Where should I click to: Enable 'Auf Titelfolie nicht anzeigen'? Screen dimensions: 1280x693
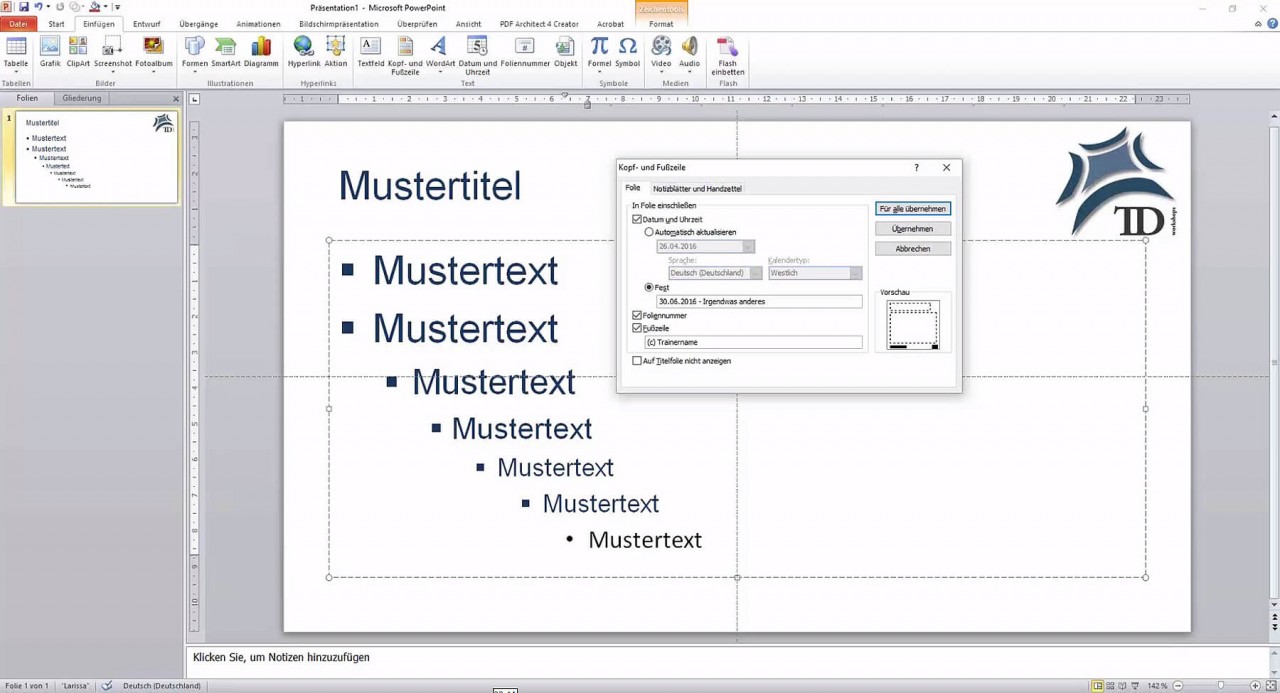tap(637, 361)
